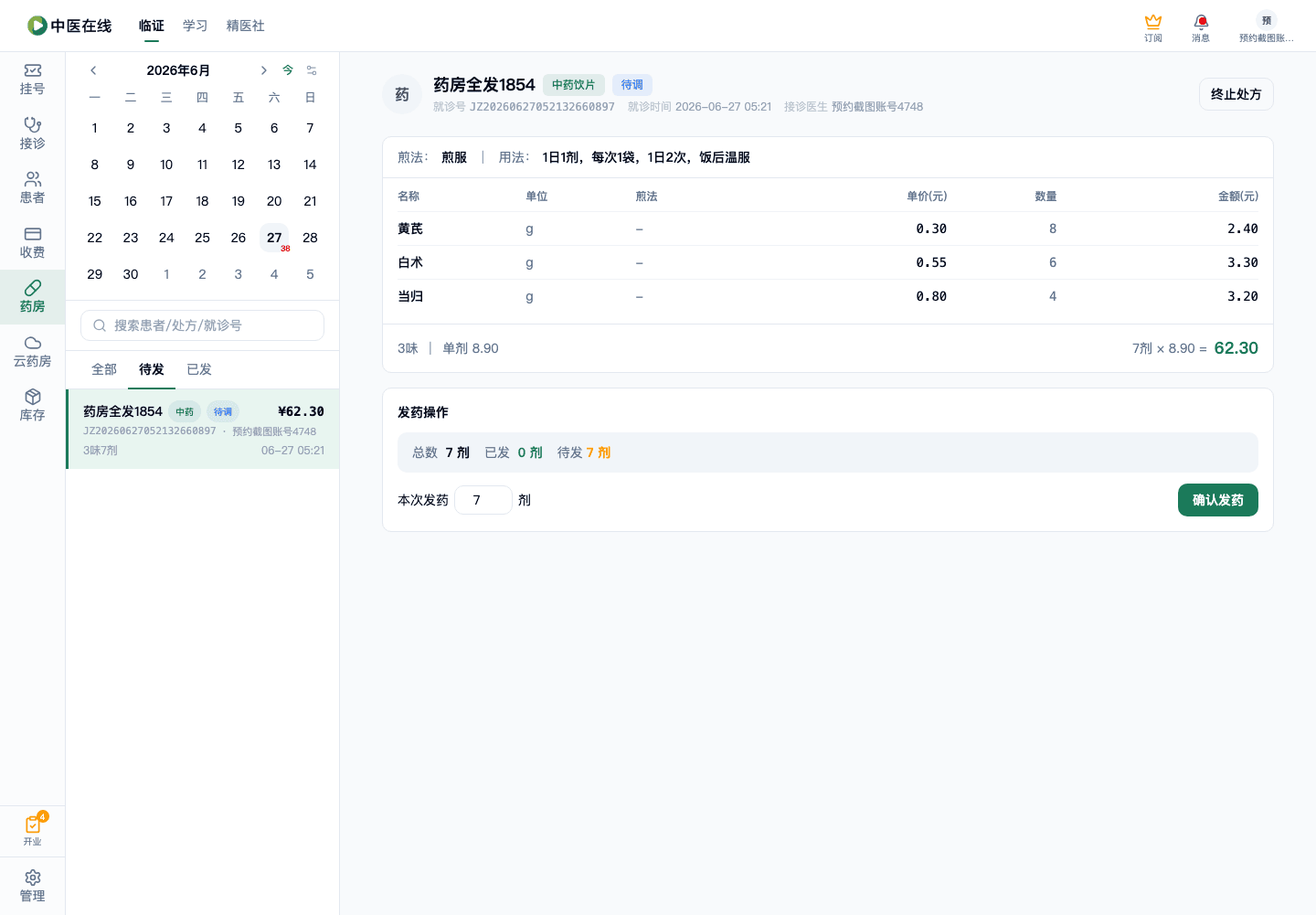The height and width of the screenshot is (915, 1316).
Task: Switch to the 临证 top tab
Action: (x=152, y=26)
